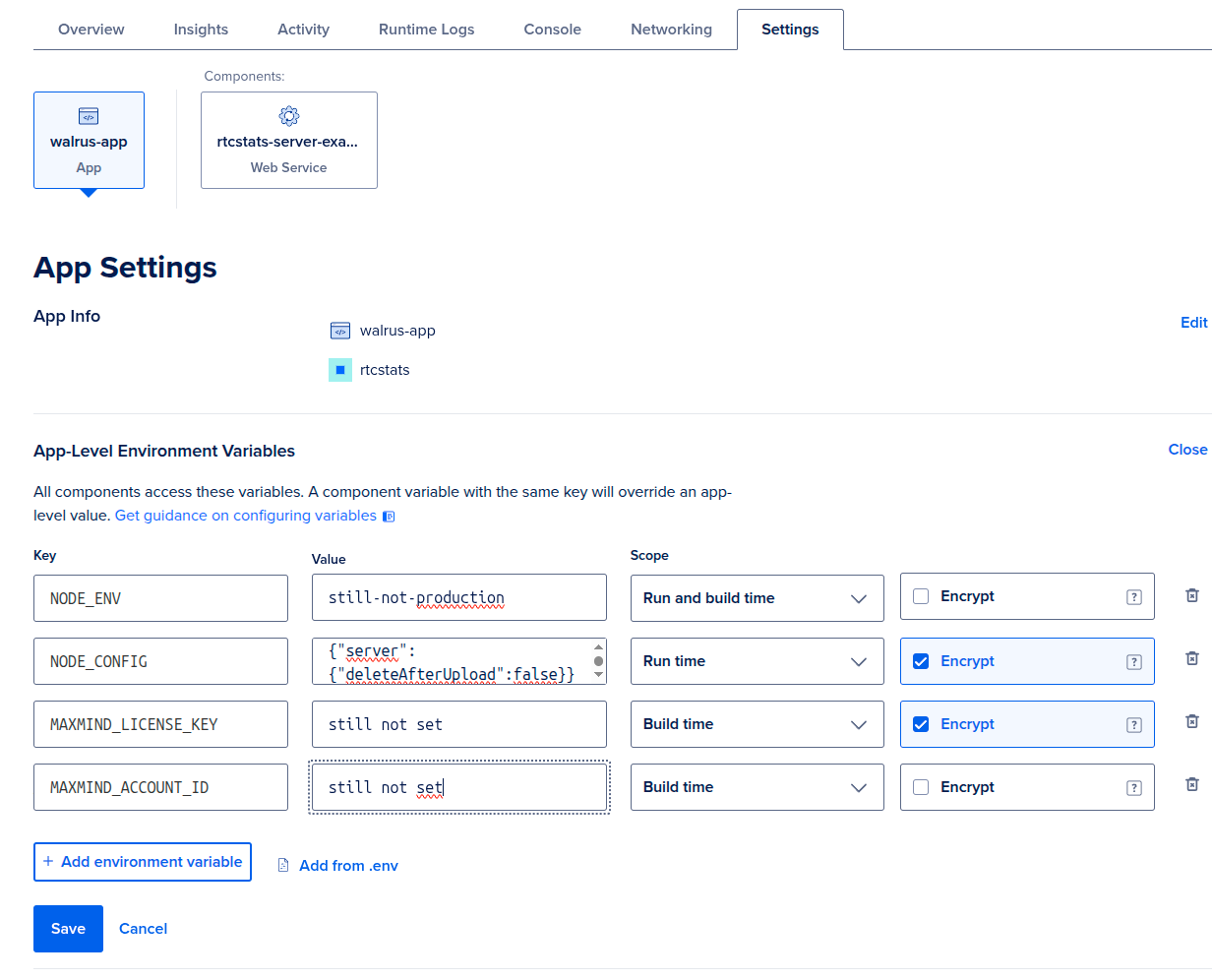Click the walrus-app code window icon

click(89, 116)
